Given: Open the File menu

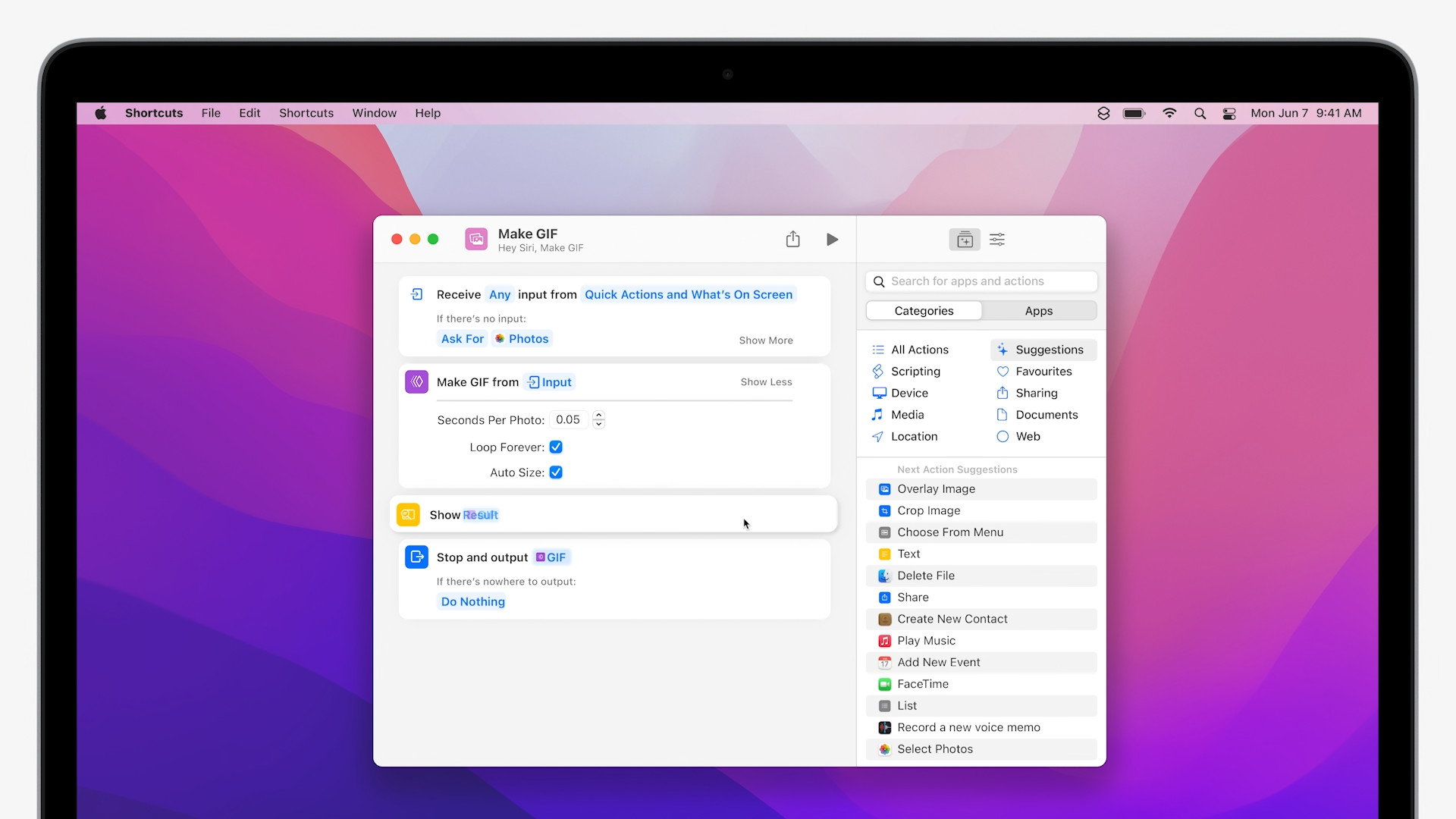Looking at the screenshot, I should point(211,113).
